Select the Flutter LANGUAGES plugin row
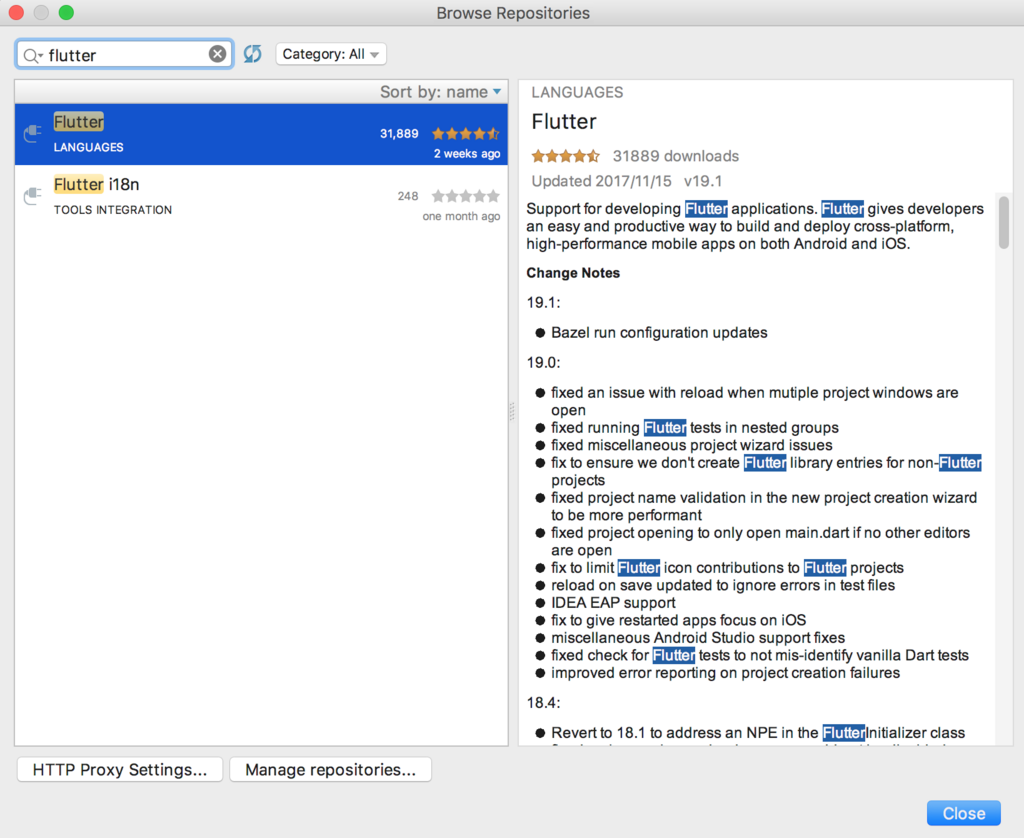The height and width of the screenshot is (838, 1024). click(x=261, y=134)
